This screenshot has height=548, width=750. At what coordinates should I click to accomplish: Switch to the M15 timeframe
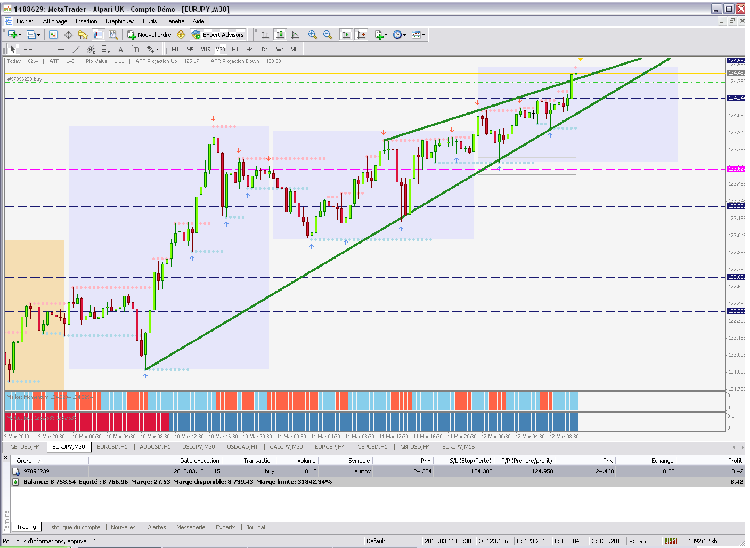coord(205,49)
